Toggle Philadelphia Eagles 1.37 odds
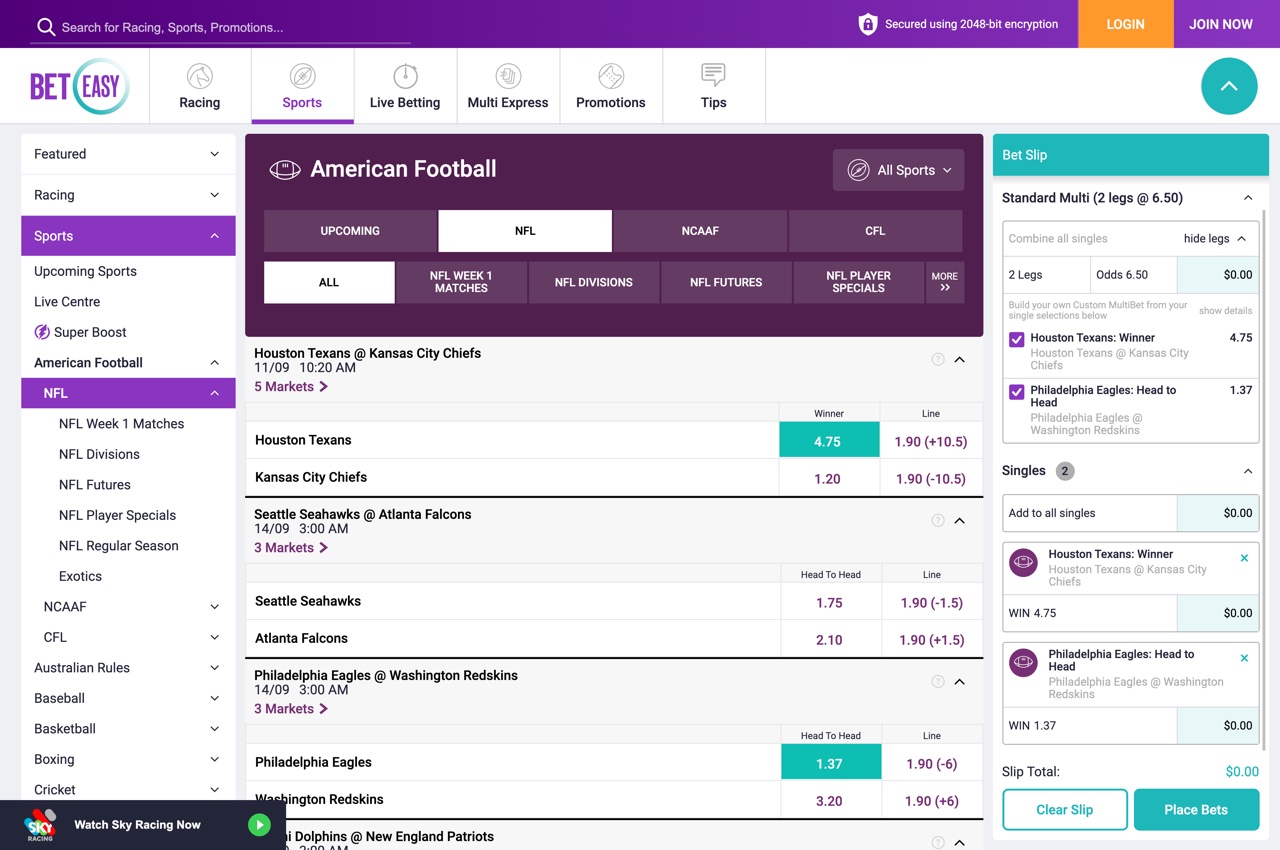Viewport: 1280px width, 850px height. (830, 762)
